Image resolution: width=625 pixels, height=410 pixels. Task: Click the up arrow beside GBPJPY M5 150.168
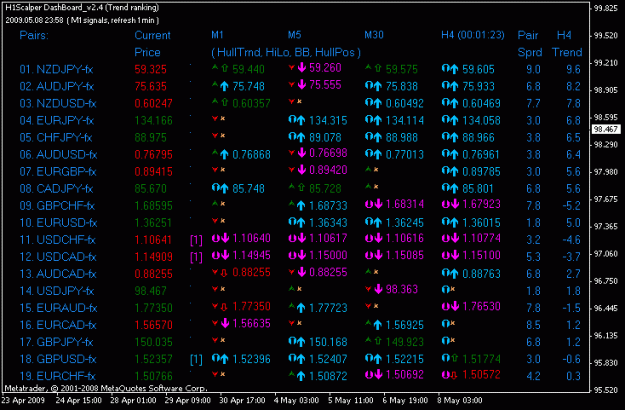click(x=301, y=342)
